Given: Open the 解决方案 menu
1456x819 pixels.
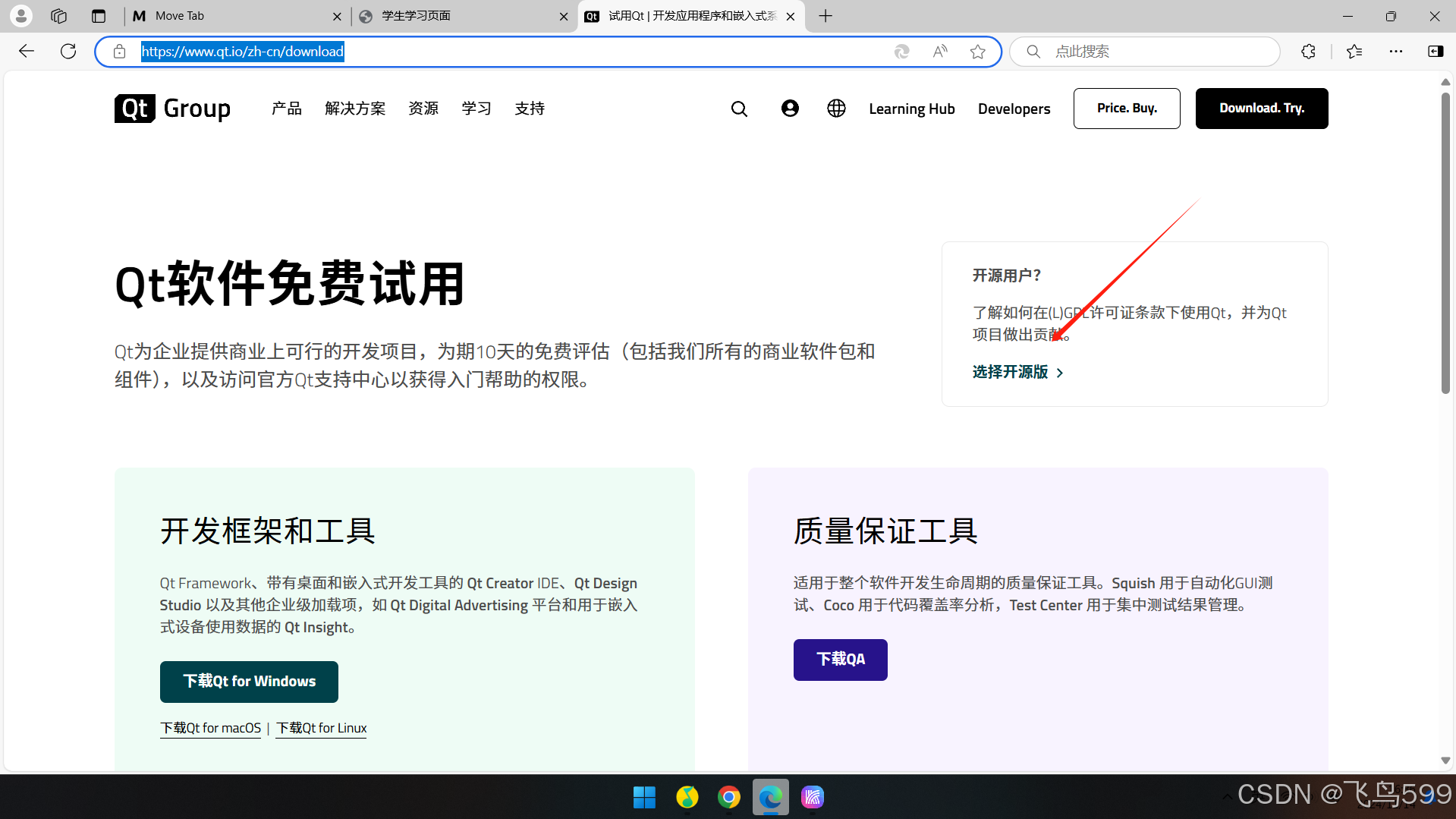Looking at the screenshot, I should click(355, 109).
